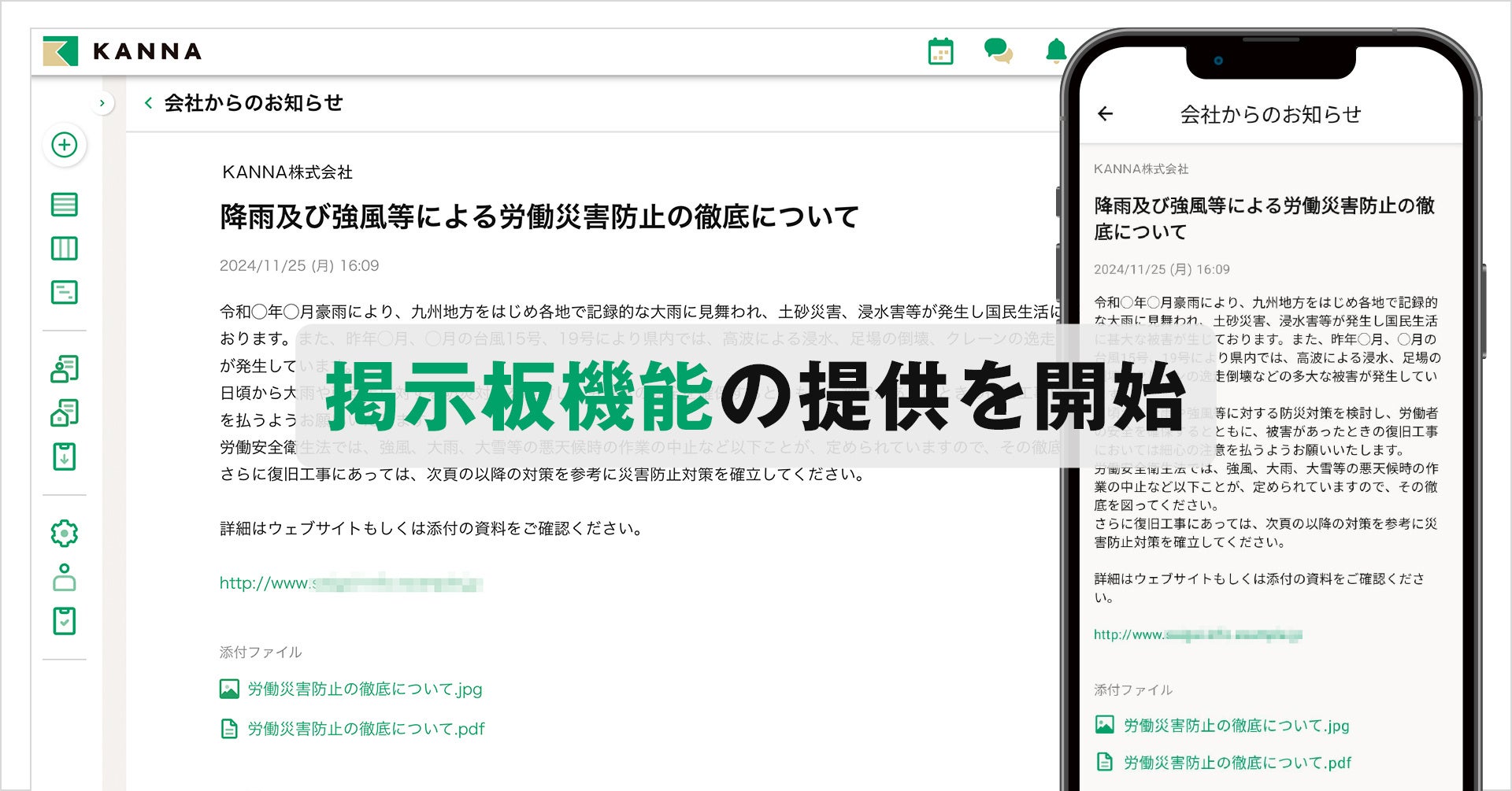1512x791 pixels.
Task: Open the list view icon in the sidebar
Action: 65,205
